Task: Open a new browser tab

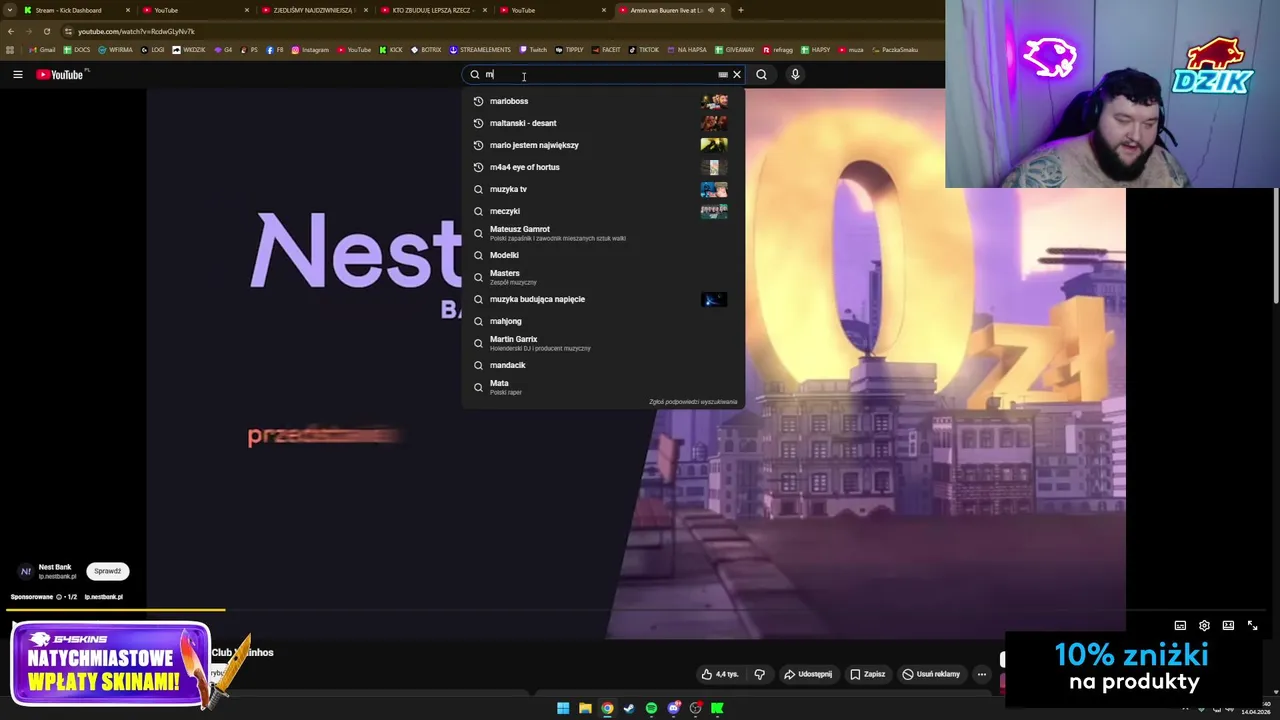Action: (x=740, y=10)
